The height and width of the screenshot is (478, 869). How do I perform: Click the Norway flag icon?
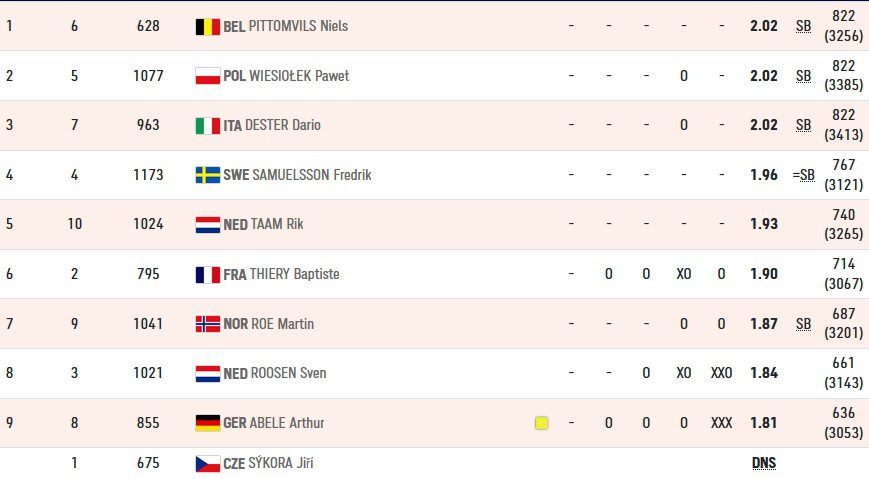click(x=208, y=324)
